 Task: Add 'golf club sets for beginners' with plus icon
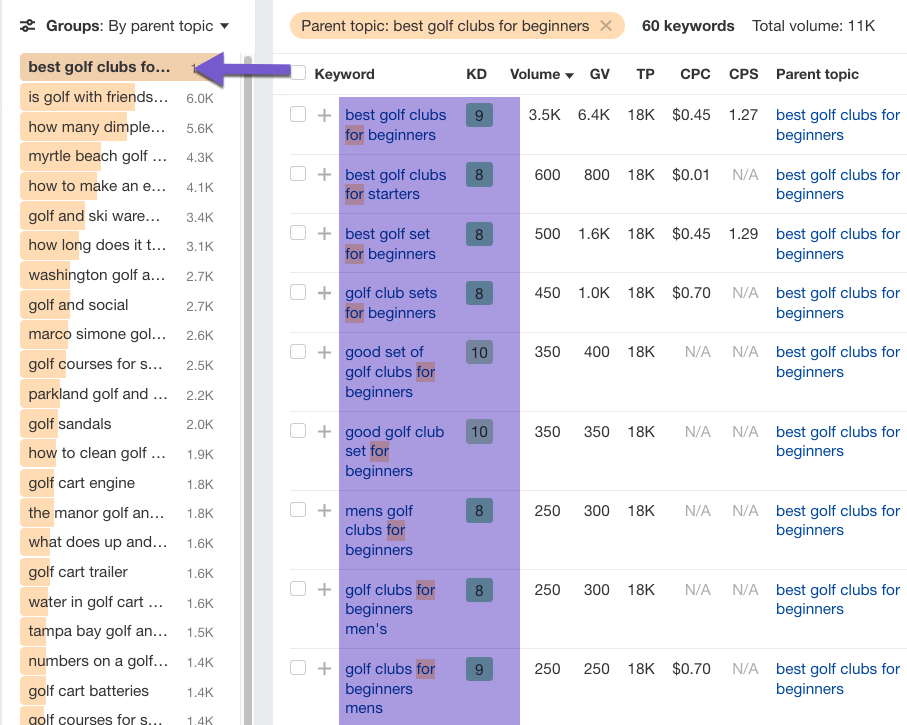[x=325, y=293]
